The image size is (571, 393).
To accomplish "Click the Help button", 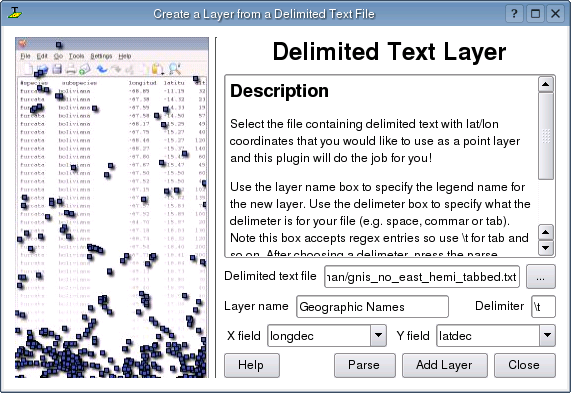I will pyautogui.click(x=252, y=365).
